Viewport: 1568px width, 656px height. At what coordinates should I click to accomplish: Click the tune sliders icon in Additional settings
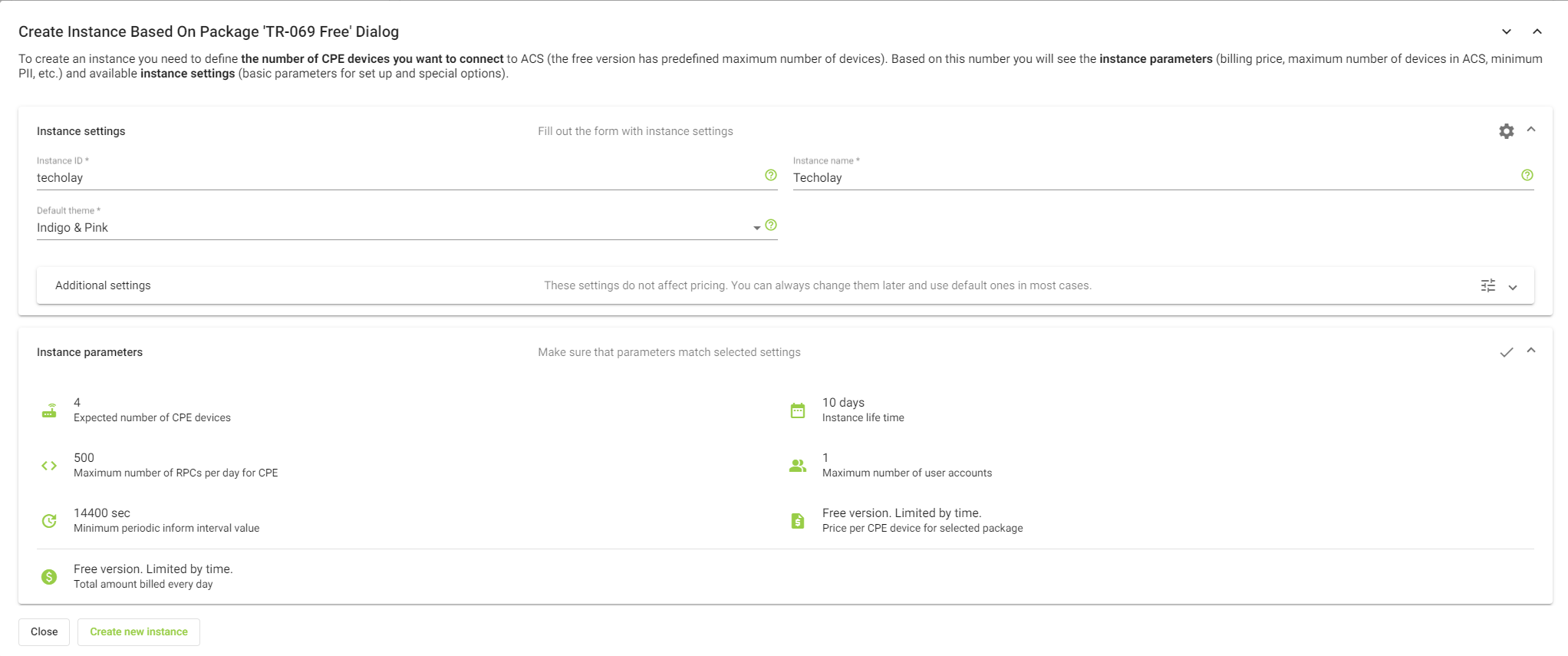point(1487,285)
